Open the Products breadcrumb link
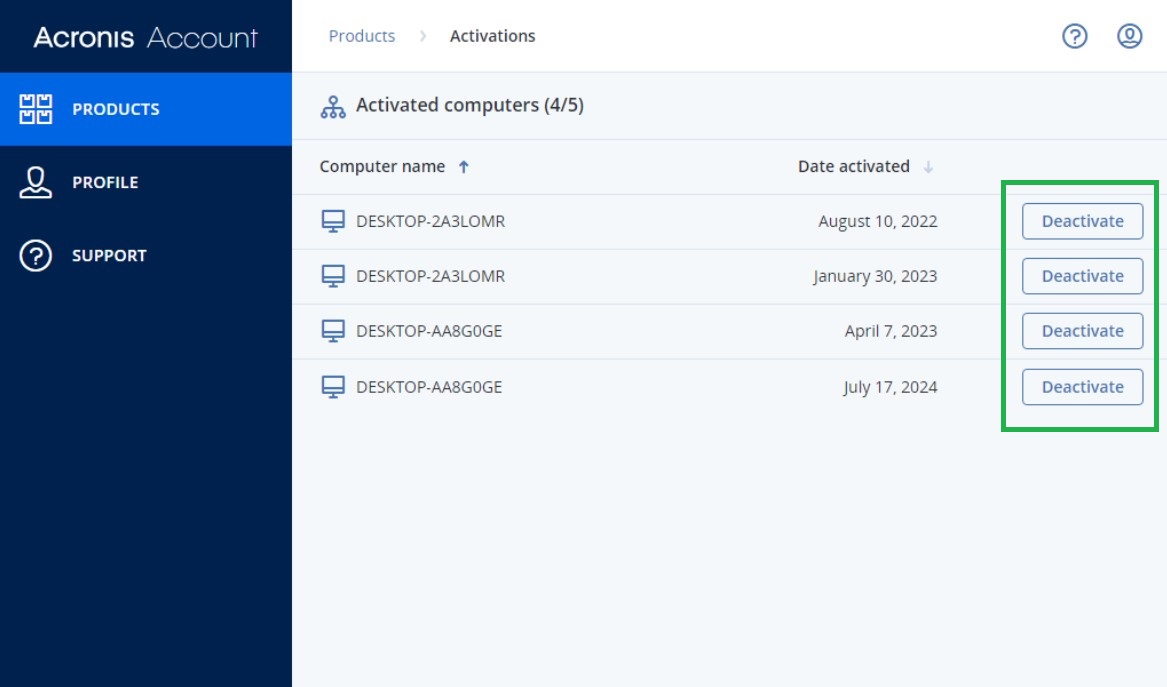 (x=362, y=36)
